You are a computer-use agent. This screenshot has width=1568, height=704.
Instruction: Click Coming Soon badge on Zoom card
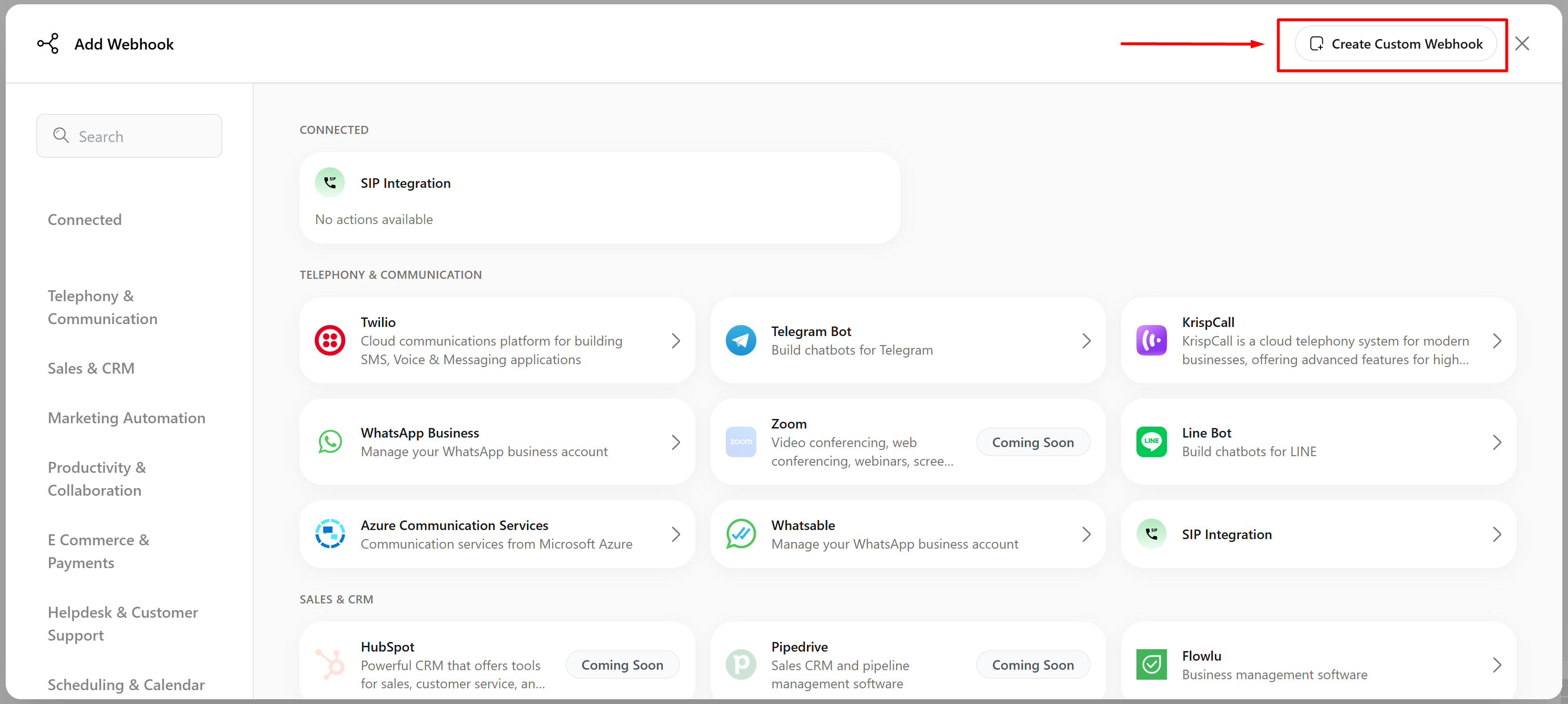[x=1032, y=442]
